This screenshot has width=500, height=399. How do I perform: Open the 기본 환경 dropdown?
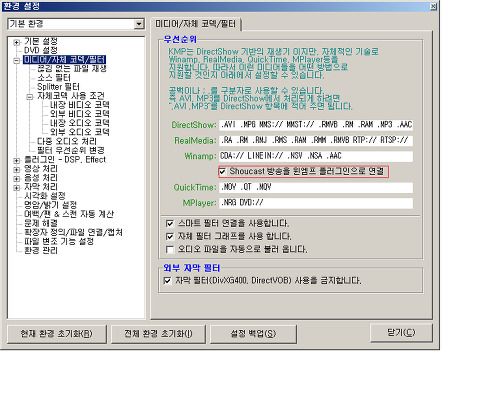click(139, 24)
